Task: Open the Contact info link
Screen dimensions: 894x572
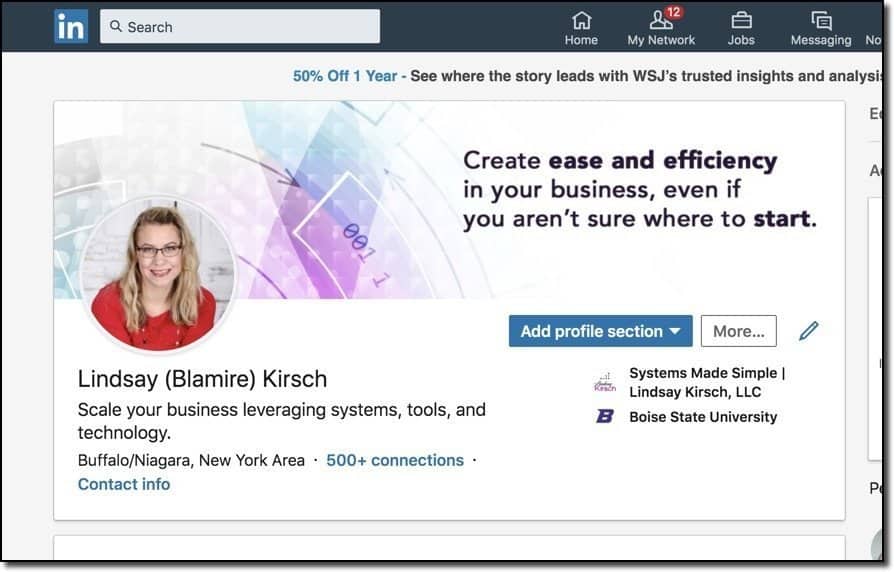Action: [x=124, y=484]
